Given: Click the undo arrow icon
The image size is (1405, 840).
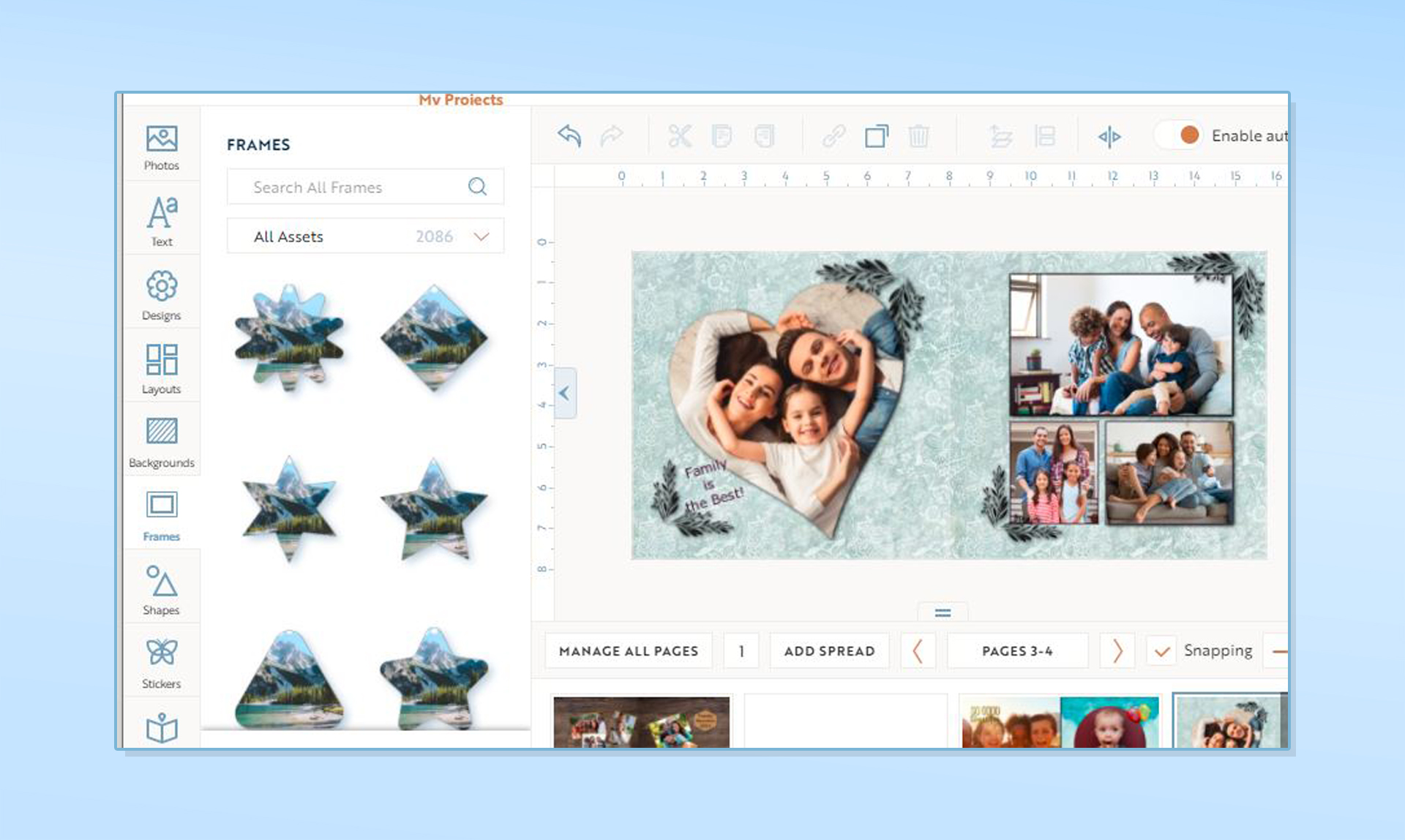Looking at the screenshot, I should [x=569, y=136].
